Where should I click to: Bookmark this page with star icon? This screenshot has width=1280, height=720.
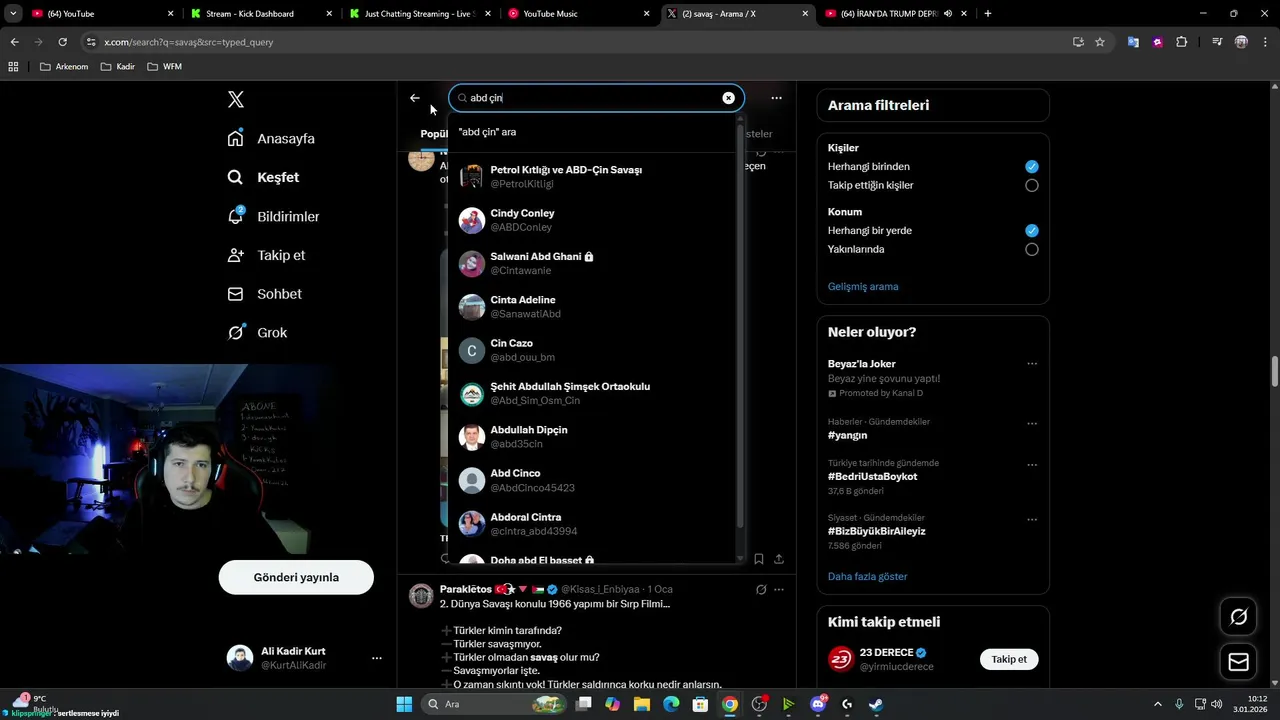[1100, 42]
